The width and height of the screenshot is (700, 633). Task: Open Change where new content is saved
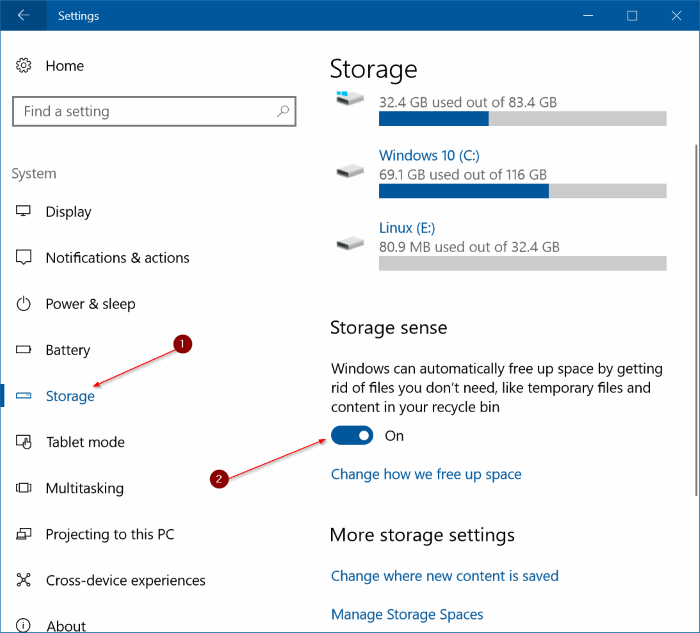click(444, 576)
